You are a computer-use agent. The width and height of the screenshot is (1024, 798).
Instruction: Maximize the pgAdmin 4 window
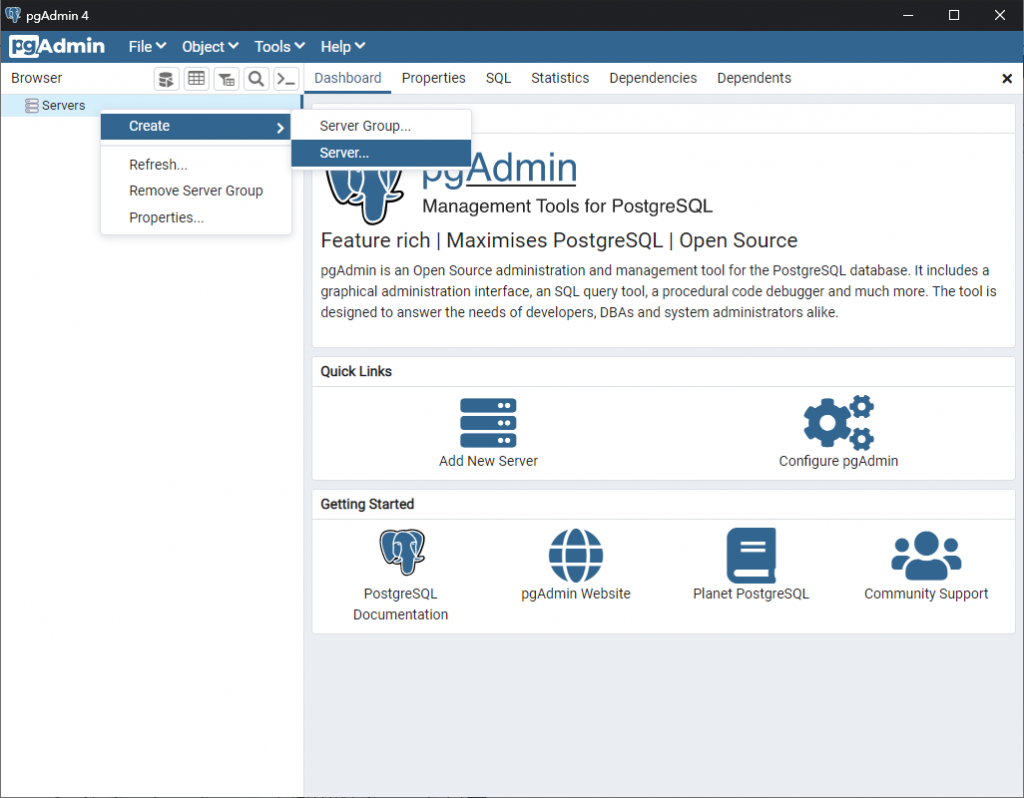(x=953, y=15)
